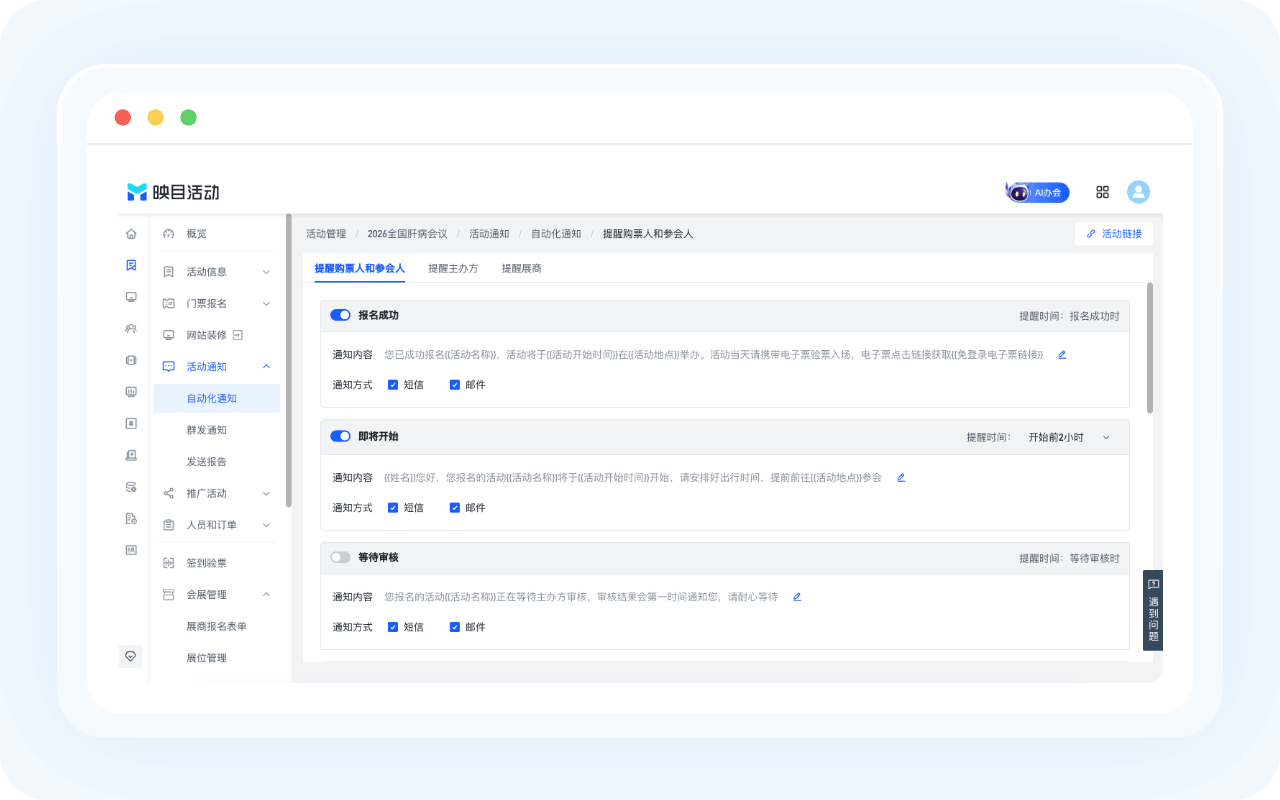The image size is (1280, 800).
Task: Open the apps grid icon in header
Action: click(x=1102, y=192)
